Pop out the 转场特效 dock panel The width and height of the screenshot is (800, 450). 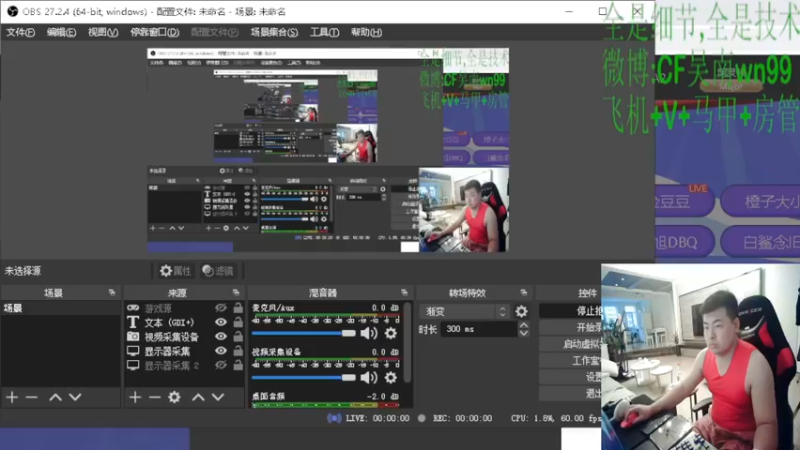pyautogui.click(x=523, y=292)
